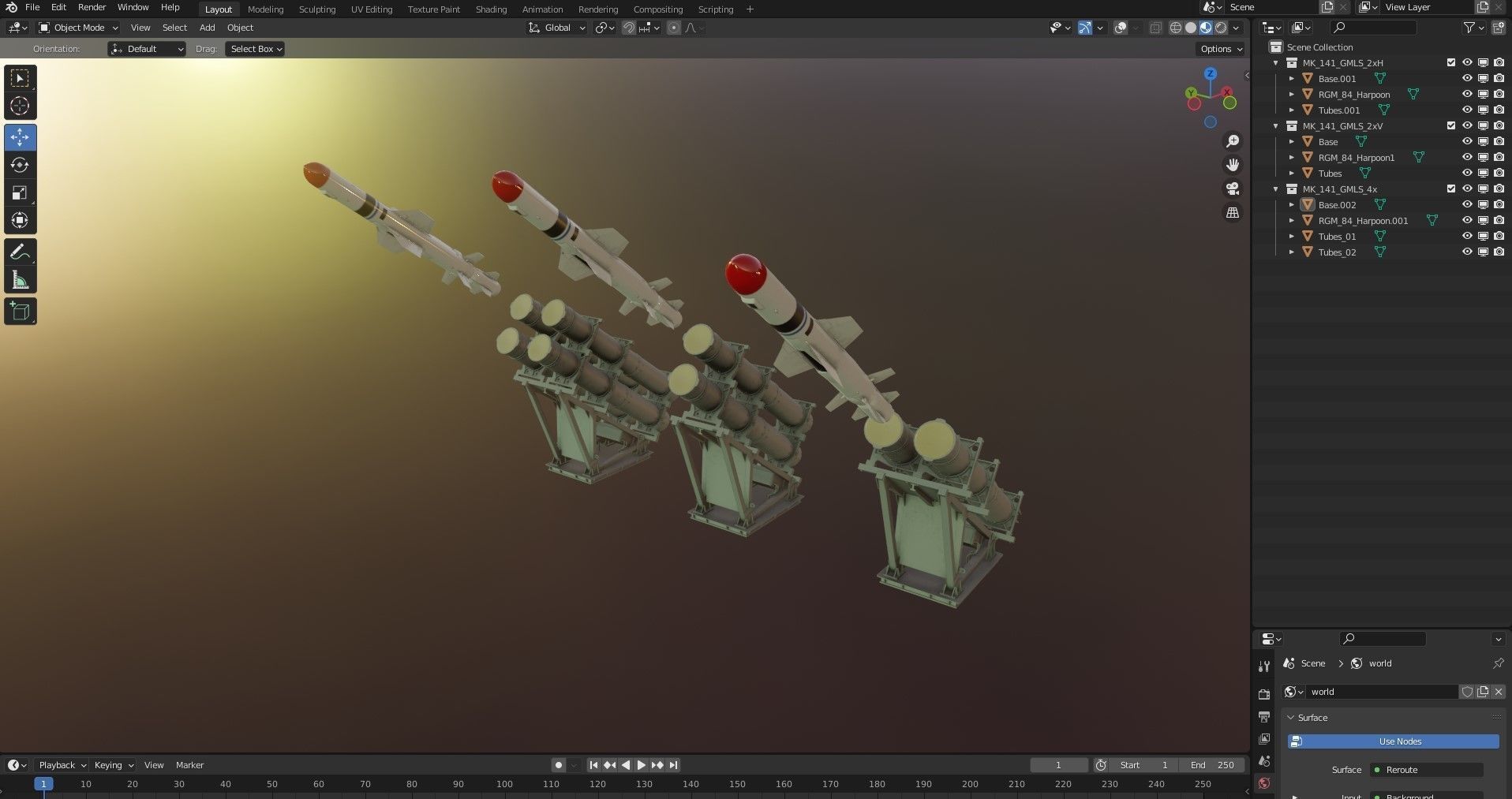The width and height of the screenshot is (1512, 799).
Task: Open the Render menu
Action: 92,7
